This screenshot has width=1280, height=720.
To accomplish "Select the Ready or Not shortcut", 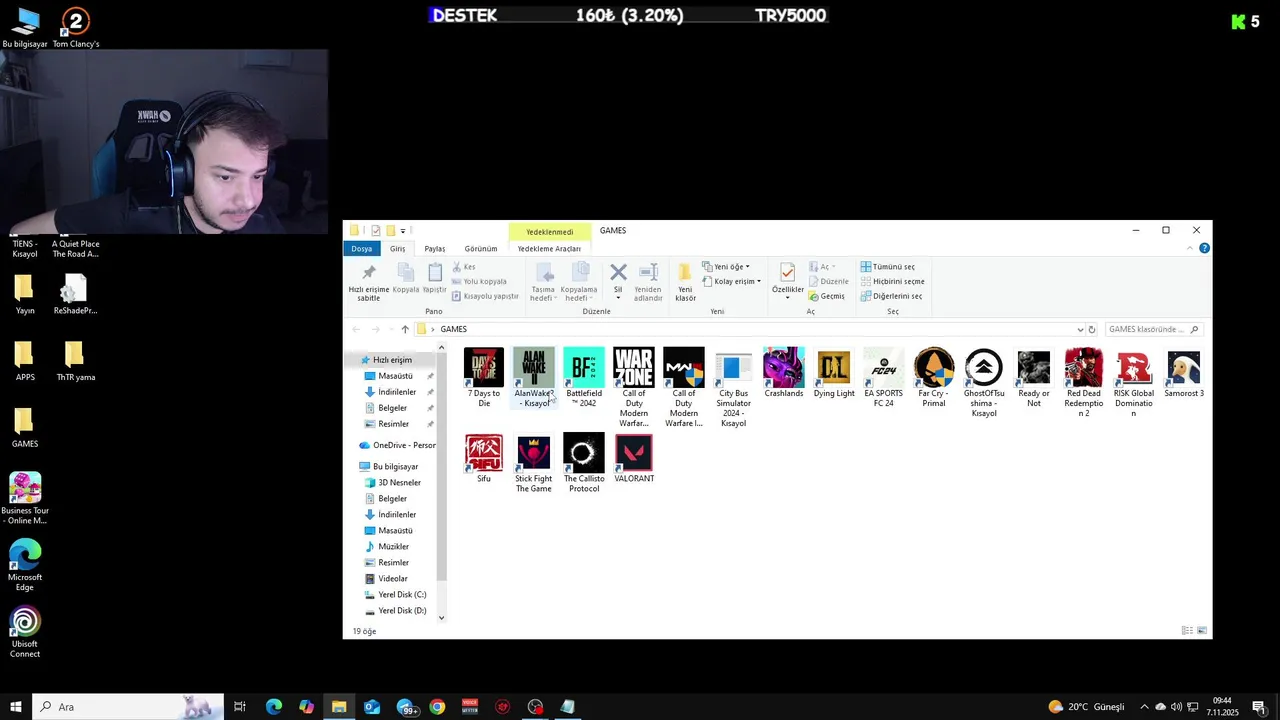I will coord(1034,377).
